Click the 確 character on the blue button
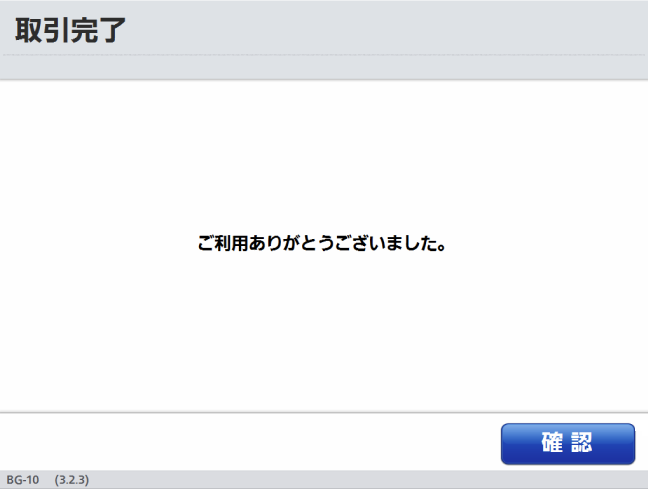This screenshot has height=489, width=648. 552,443
